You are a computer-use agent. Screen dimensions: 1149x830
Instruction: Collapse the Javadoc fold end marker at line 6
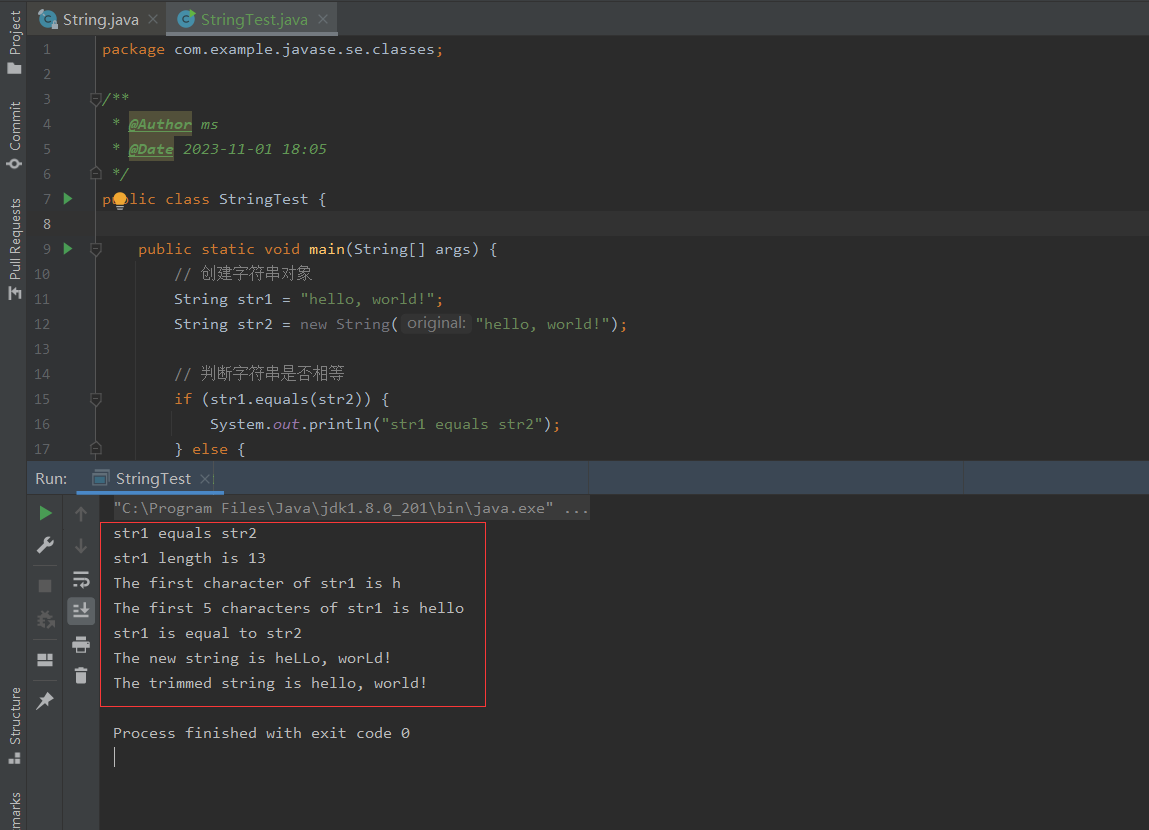coord(95,174)
